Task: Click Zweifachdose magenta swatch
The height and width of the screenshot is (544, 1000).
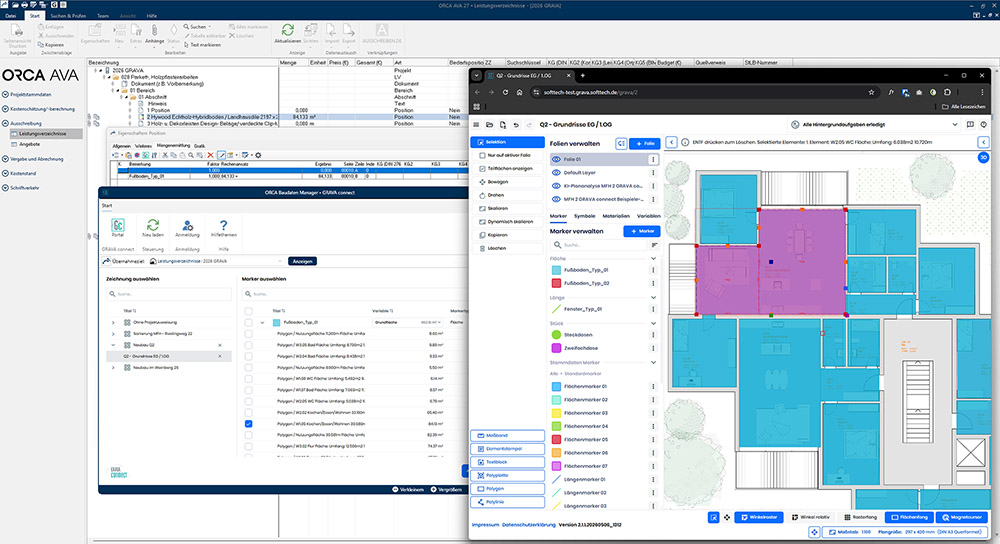Action: coord(556,348)
